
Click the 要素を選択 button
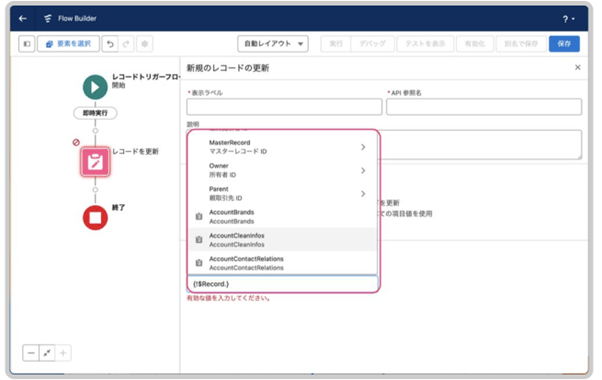(x=68, y=44)
